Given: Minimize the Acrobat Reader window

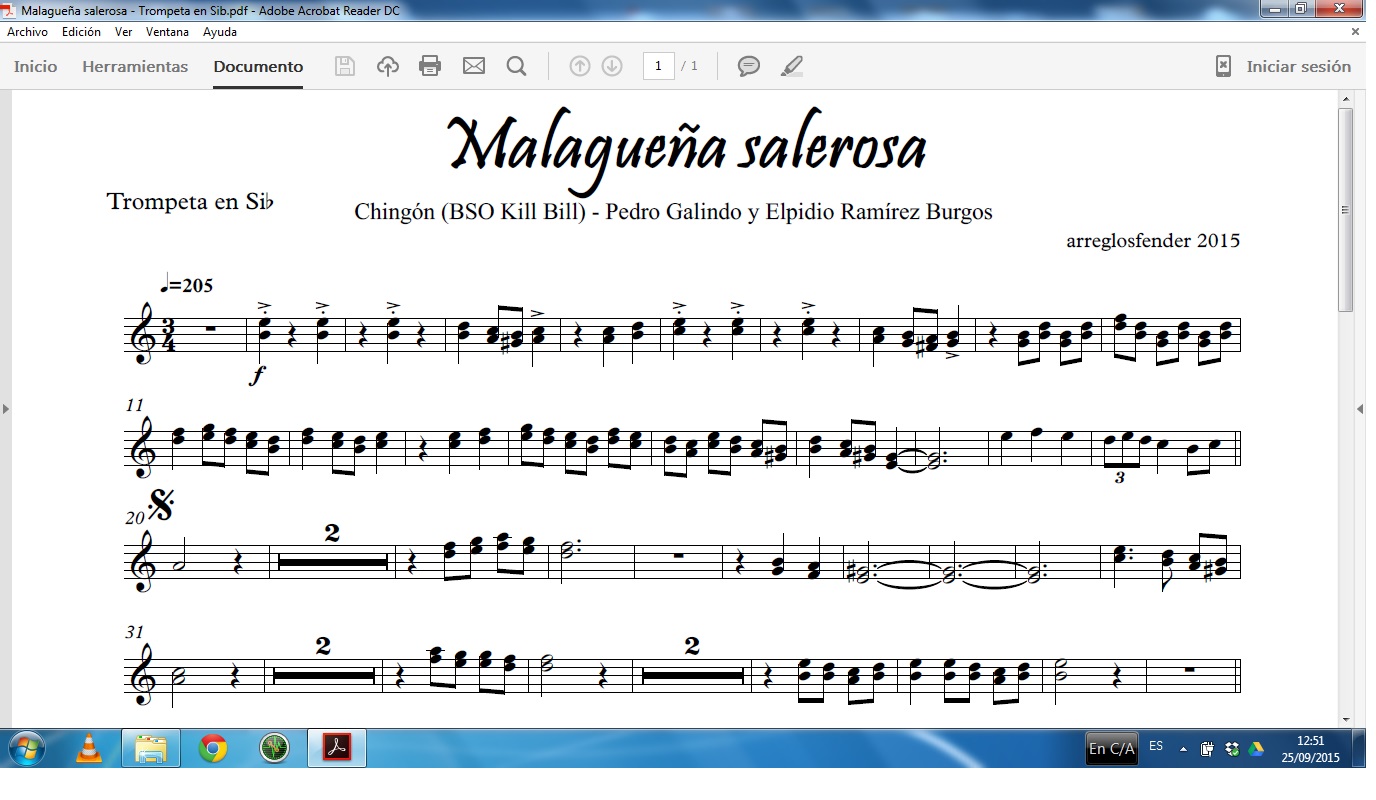Looking at the screenshot, I should 1274,9.
